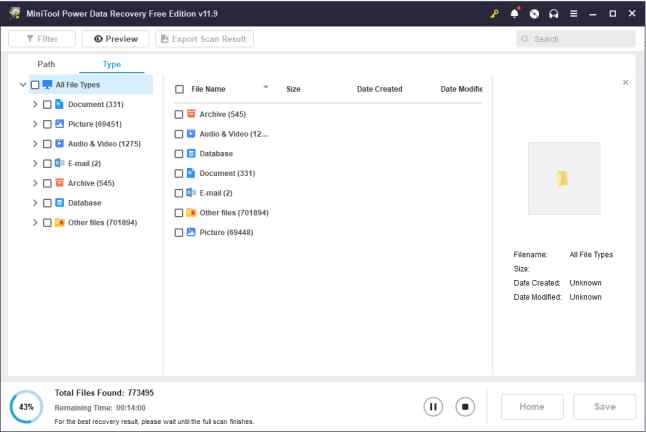Click E-mail (2) icon in file list
Viewport: 646px width, 432px height.
pos(191,192)
